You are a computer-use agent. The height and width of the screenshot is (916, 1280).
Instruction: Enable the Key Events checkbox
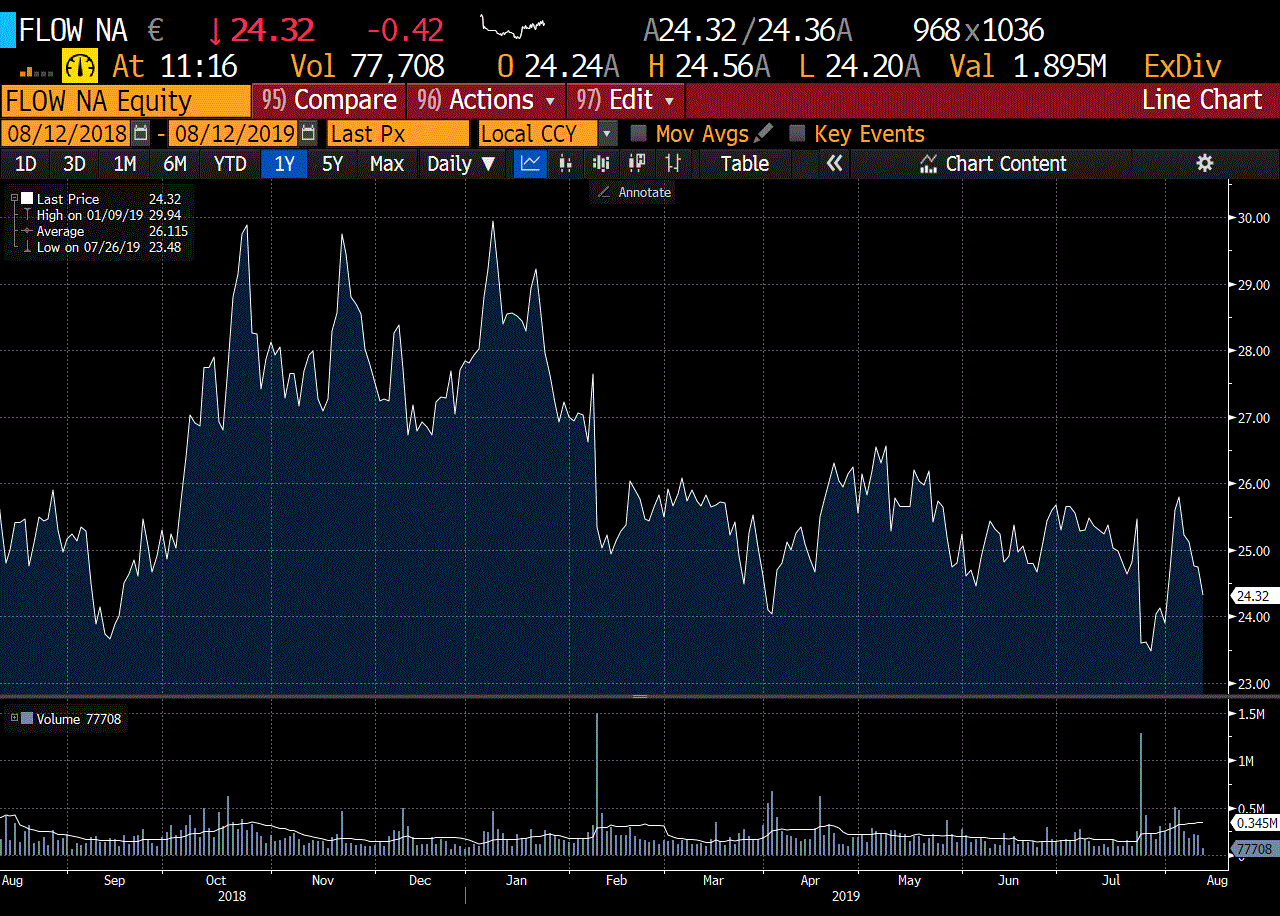coord(797,133)
